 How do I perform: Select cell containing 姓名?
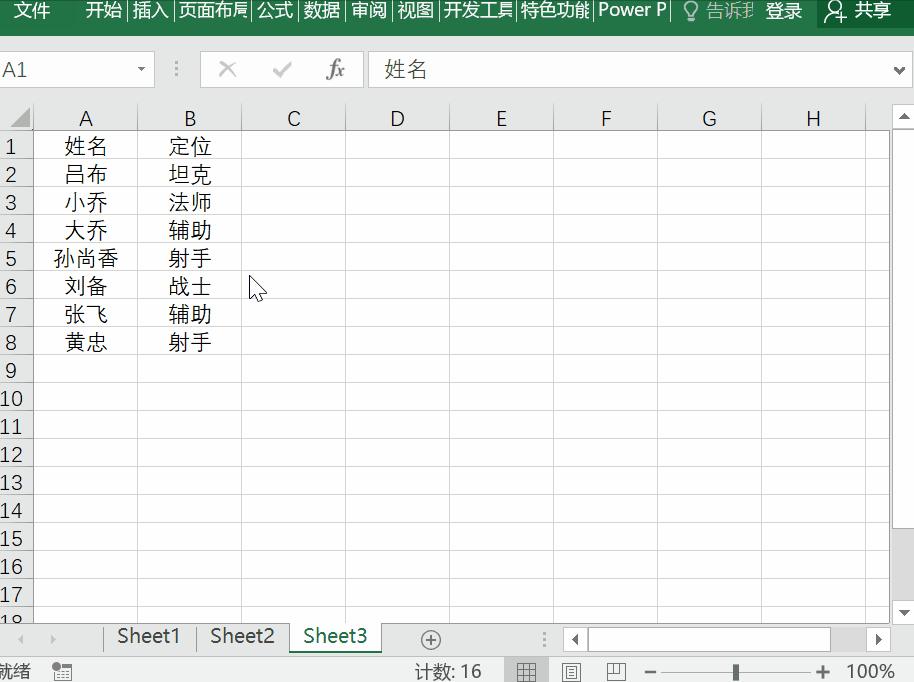click(x=86, y=146)
